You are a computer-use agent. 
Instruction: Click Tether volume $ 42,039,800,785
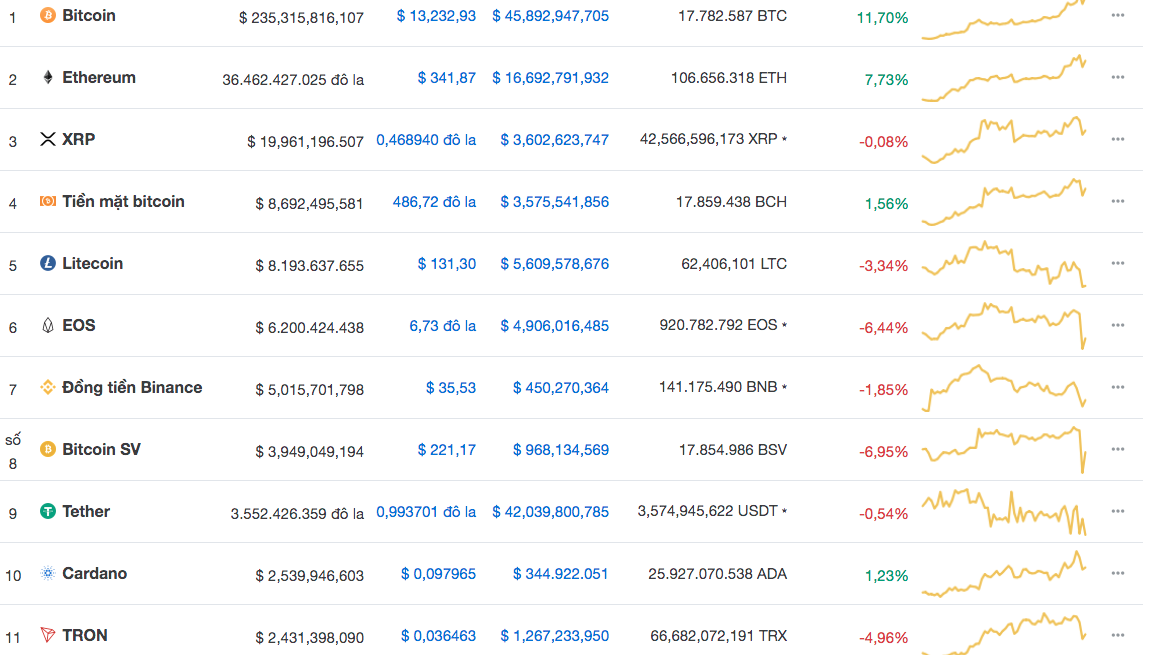tap(551, 511)
